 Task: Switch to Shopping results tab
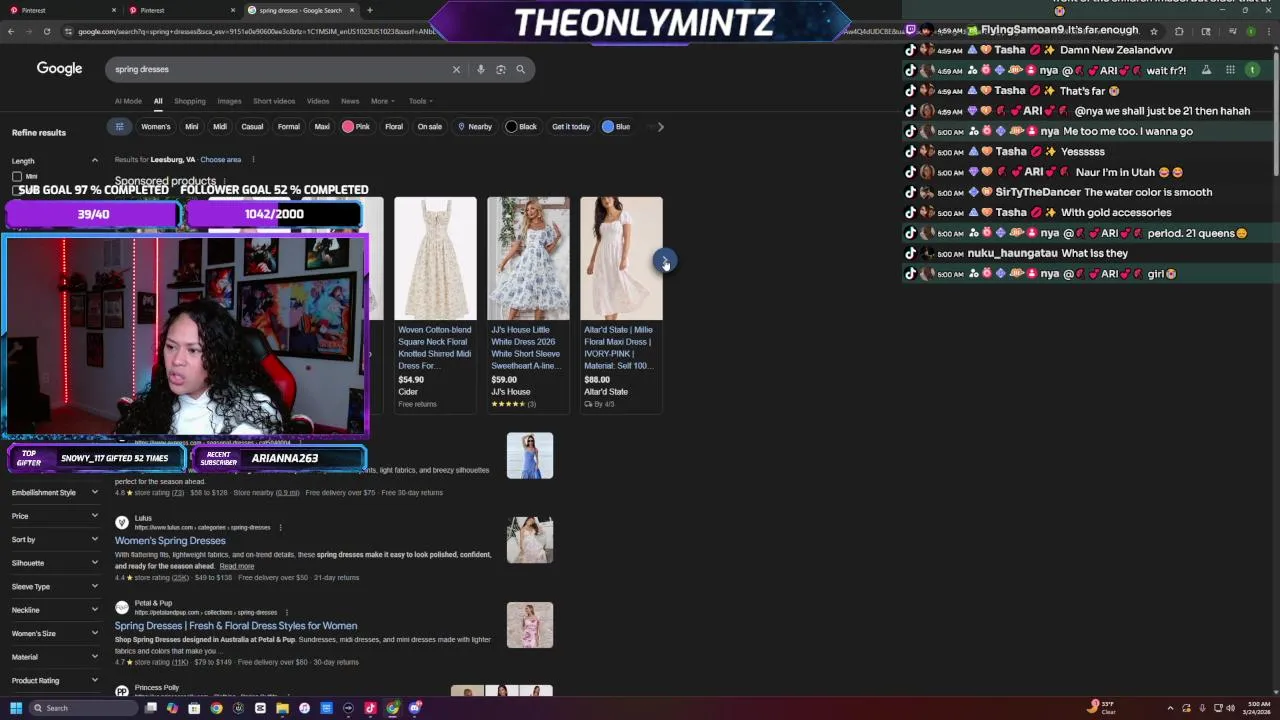coord(190,101)
